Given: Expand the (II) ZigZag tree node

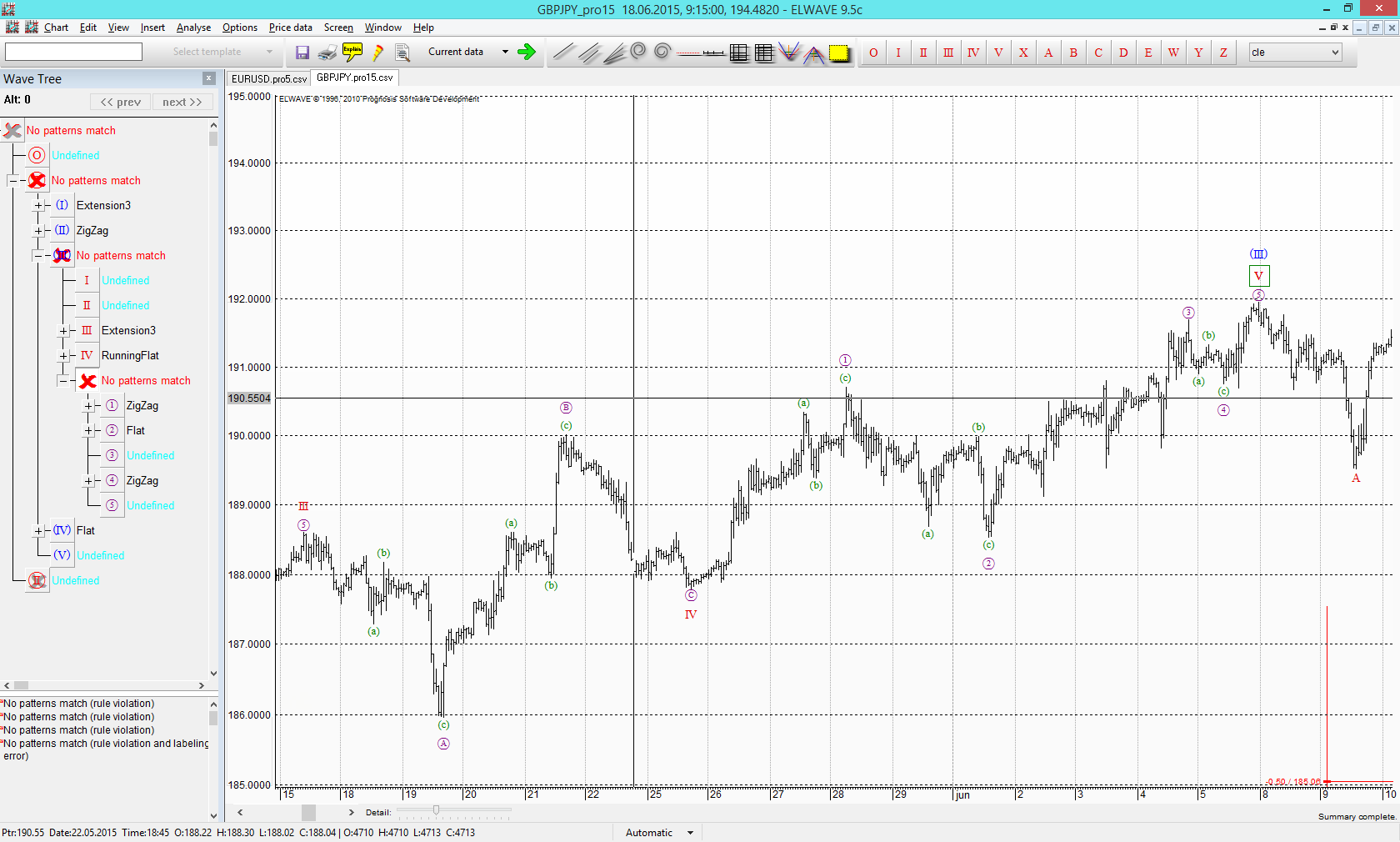Looking at the screenshot, I should pos(37,230).
